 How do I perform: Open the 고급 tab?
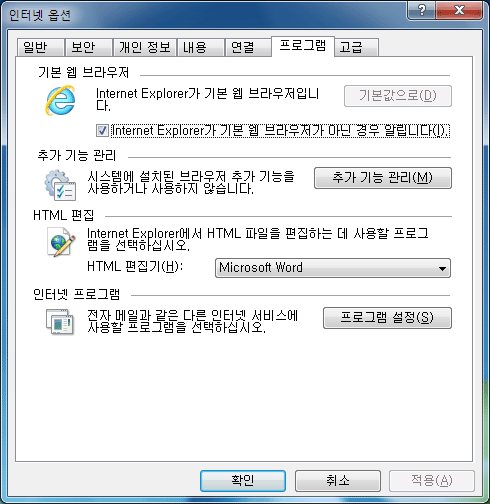tap(356, 47)
